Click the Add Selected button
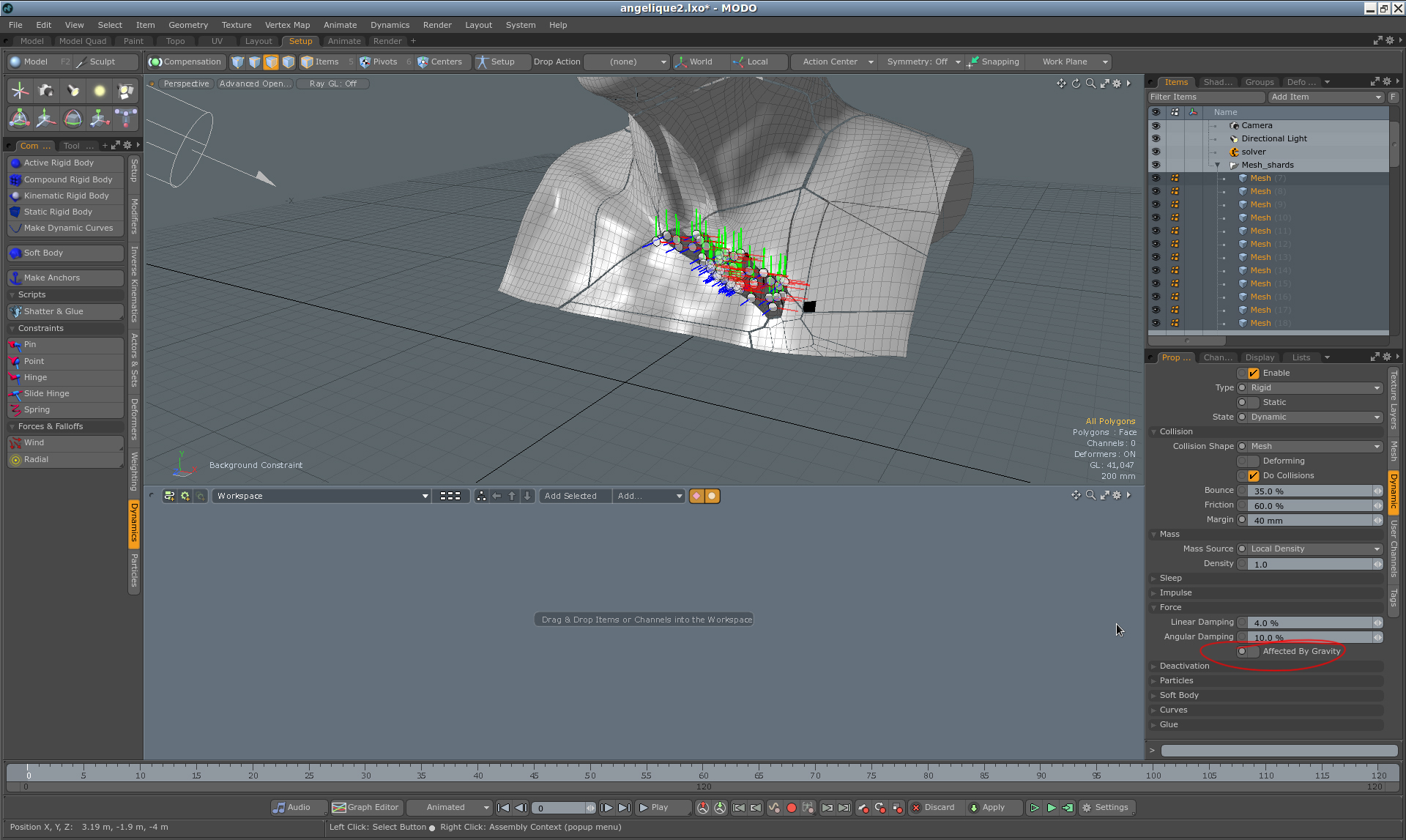 pos(574,496)
